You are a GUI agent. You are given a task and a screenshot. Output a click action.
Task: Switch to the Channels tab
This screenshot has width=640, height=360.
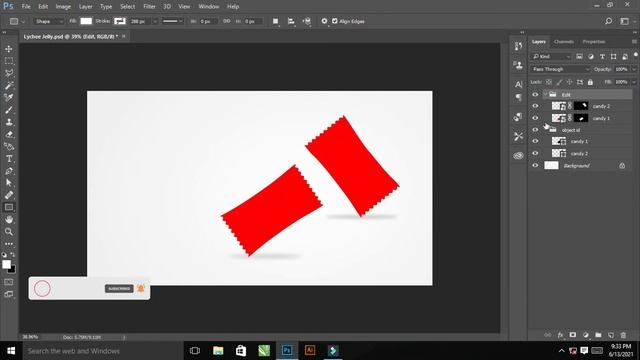(x=564, y=42)
